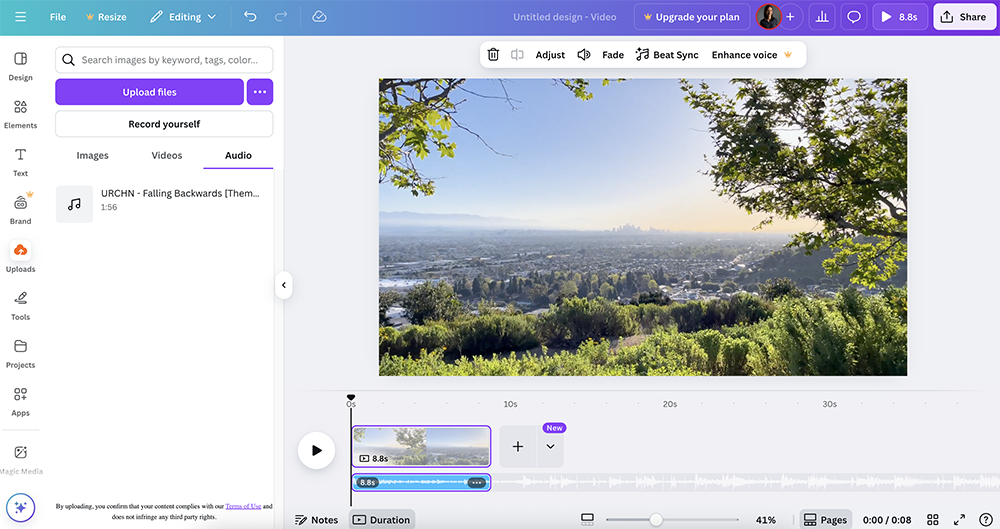Screen dimensions: 1000x529
Task: Open the Fade audio option
Action: tap(613, 55)
